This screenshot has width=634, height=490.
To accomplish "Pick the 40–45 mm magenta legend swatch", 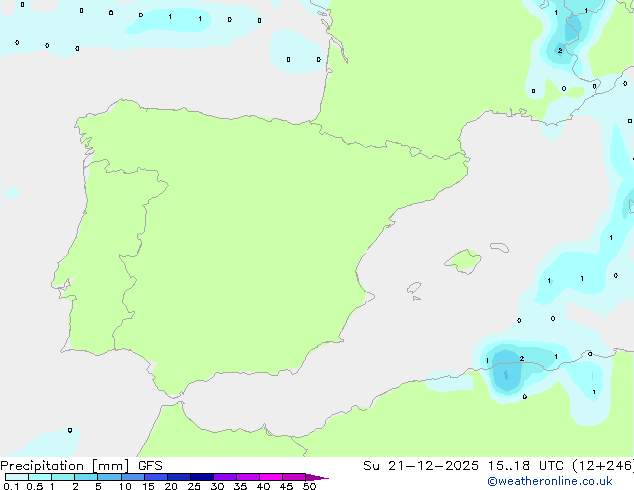I will point(271,477).
